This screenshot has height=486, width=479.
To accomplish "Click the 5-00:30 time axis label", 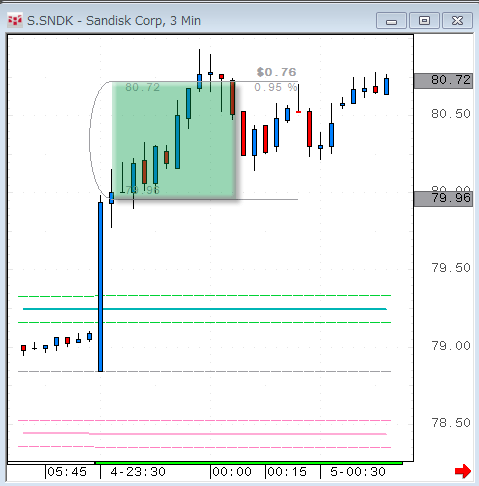I will [x=358, y=472].
